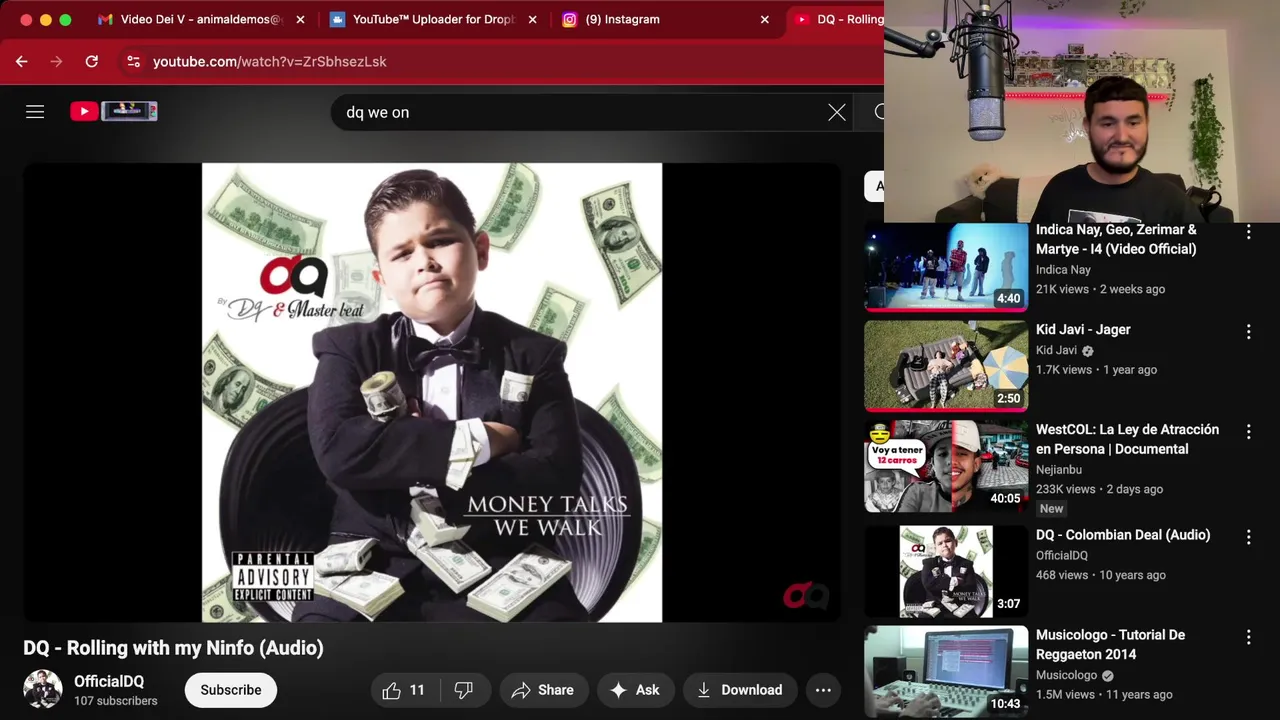Viewport: 1280px width, 720px height.
Task: Clear the search box with the X icon
Action: point(837,112)
